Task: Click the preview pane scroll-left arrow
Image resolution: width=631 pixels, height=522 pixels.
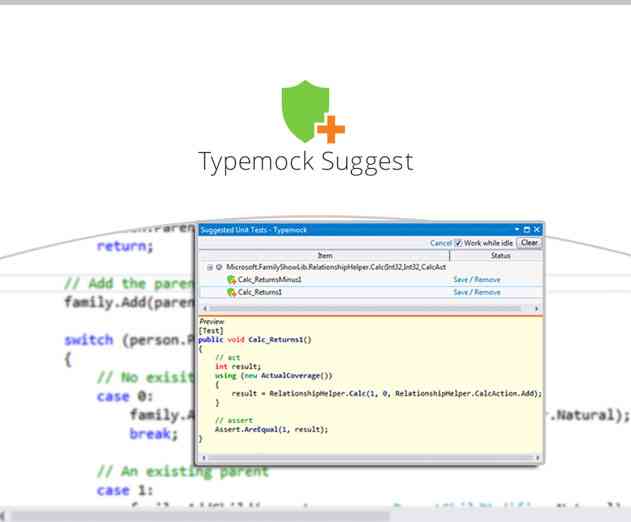Action: [204, 458]
